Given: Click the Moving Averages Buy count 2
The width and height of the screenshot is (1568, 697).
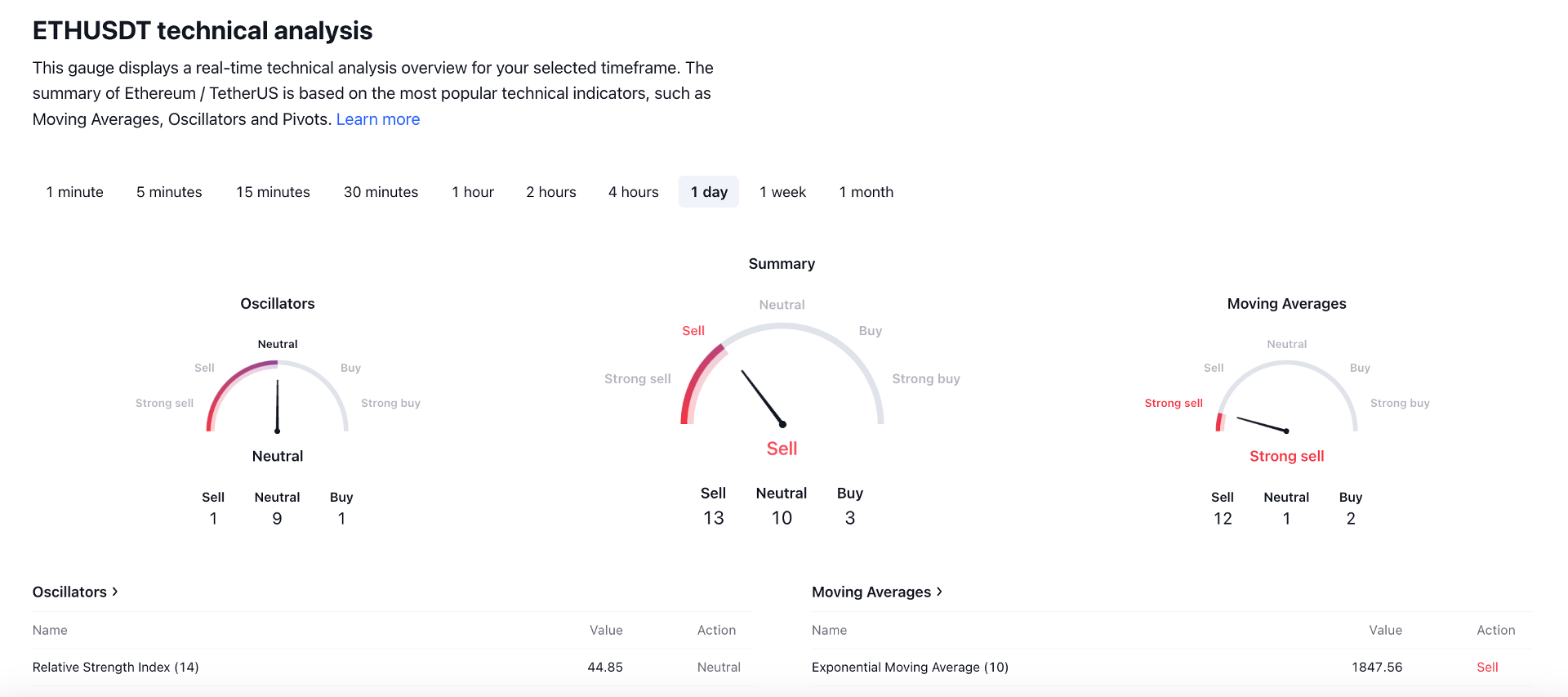Looking at the screenshot, I should pos(1351,519).
